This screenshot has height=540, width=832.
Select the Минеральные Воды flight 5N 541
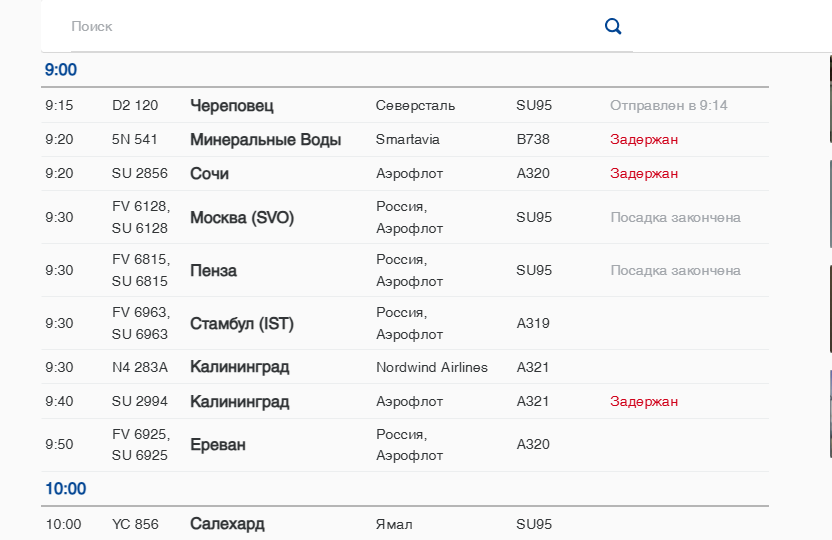click(265, 140)
